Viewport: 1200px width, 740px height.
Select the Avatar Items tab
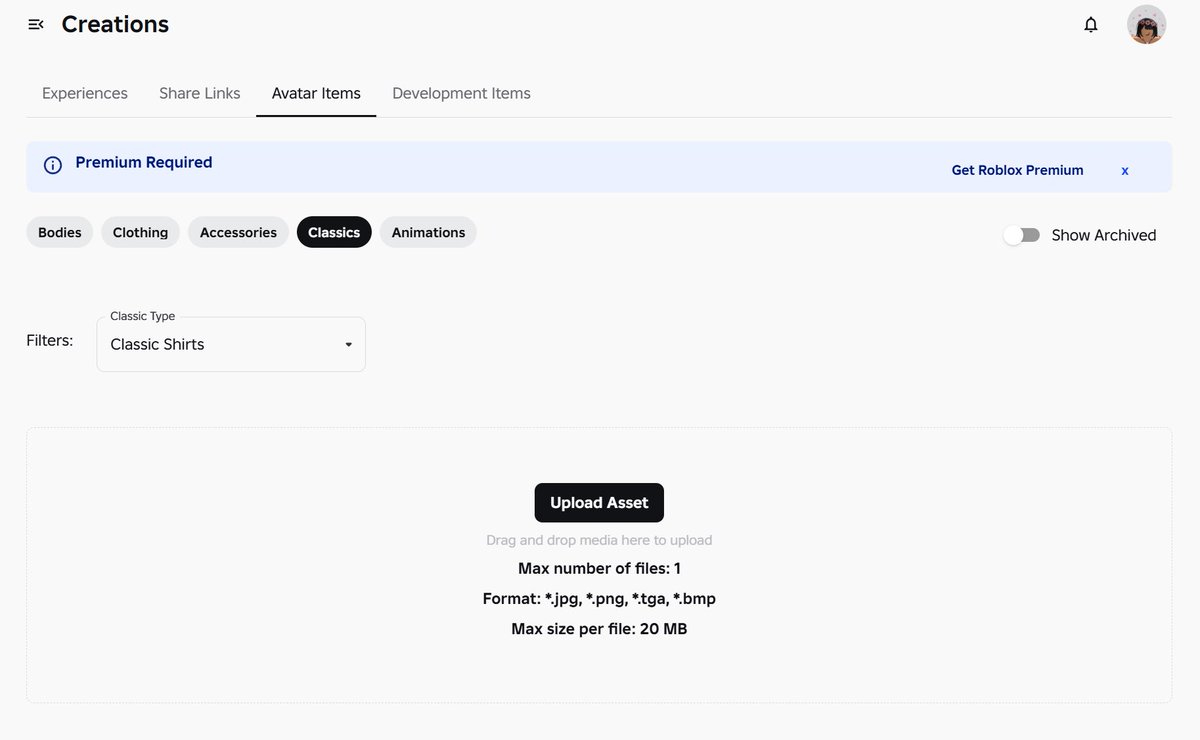(316, 93)
